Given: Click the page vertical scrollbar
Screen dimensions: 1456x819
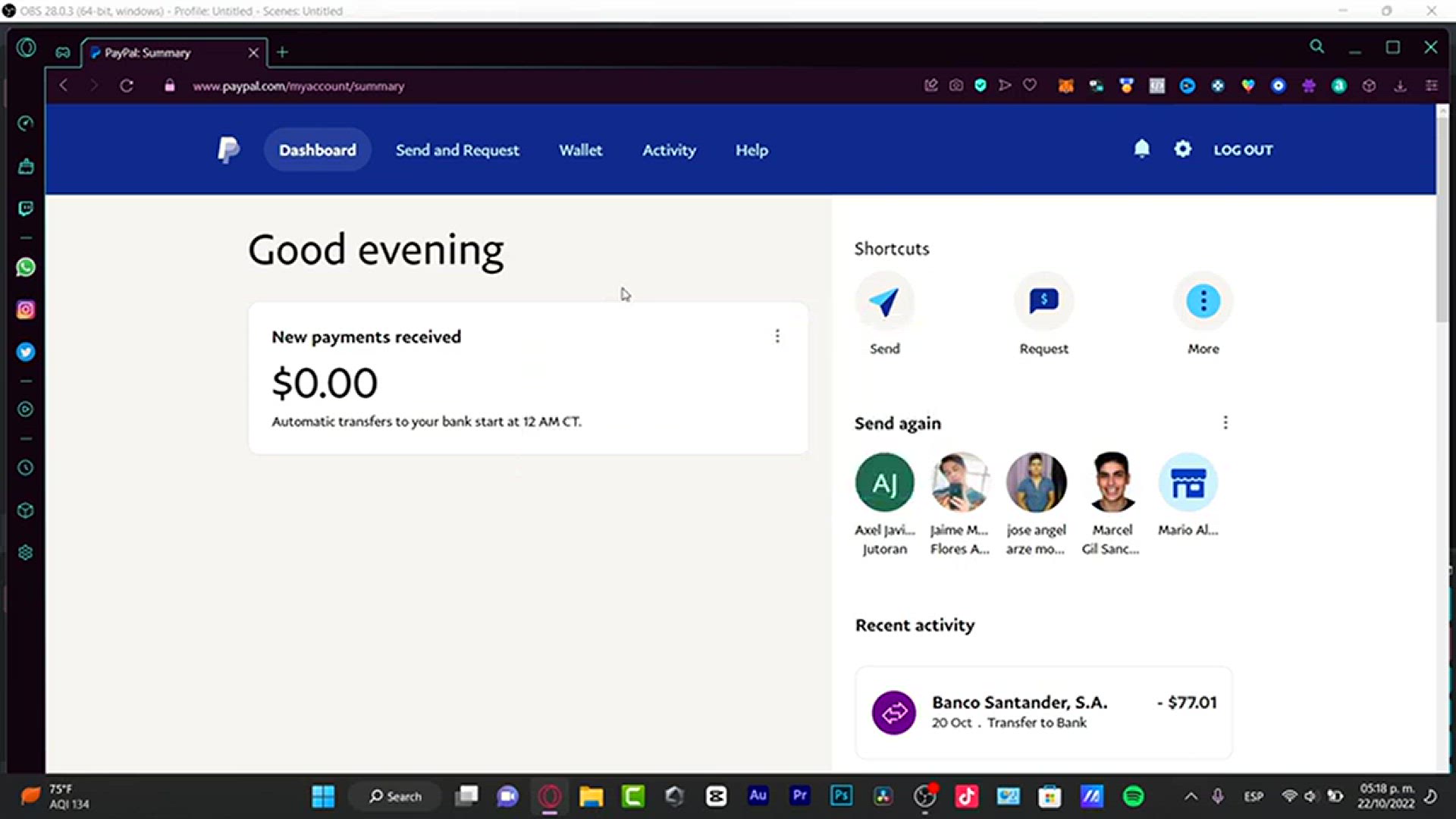Looking at the screenshot, I should click(x=1442, y=220).
